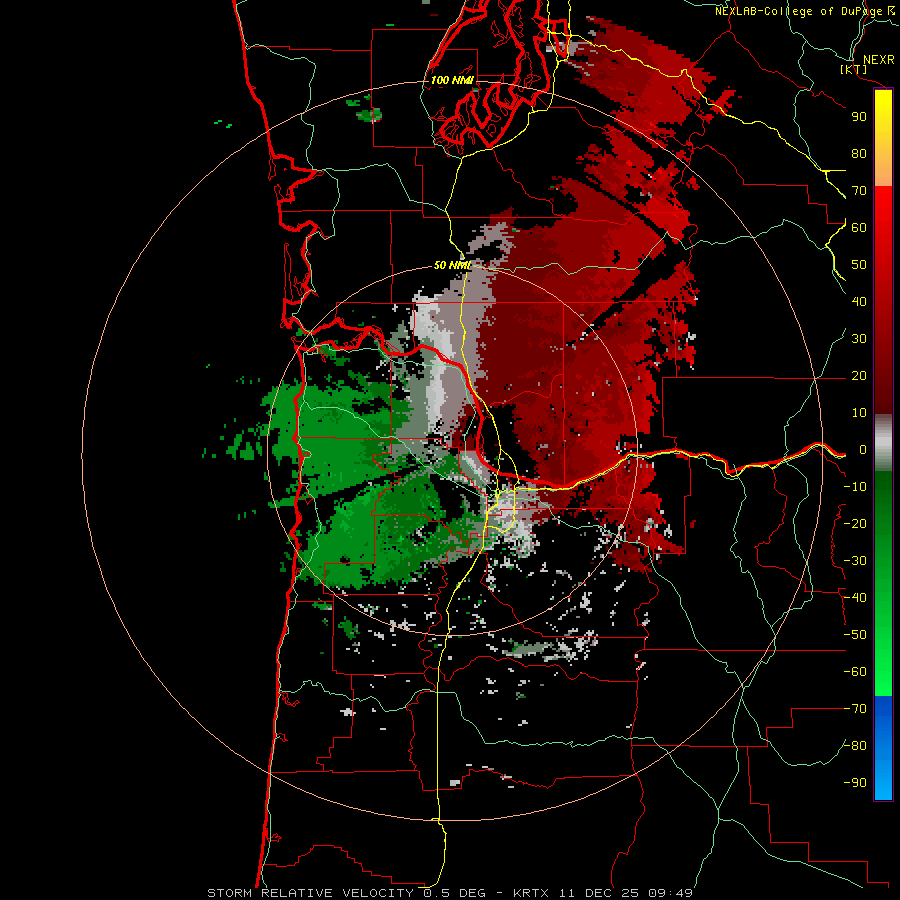
Task: Click the -20 value on velocity scale
Action: 855,524
